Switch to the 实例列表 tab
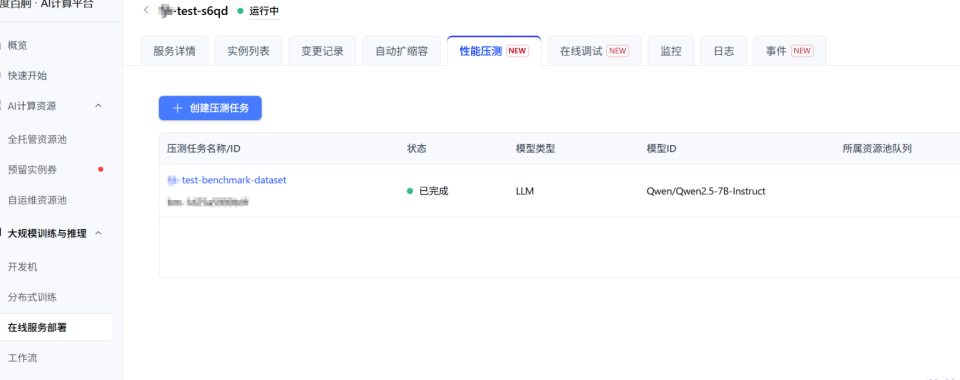 click(x=248, y=51)
